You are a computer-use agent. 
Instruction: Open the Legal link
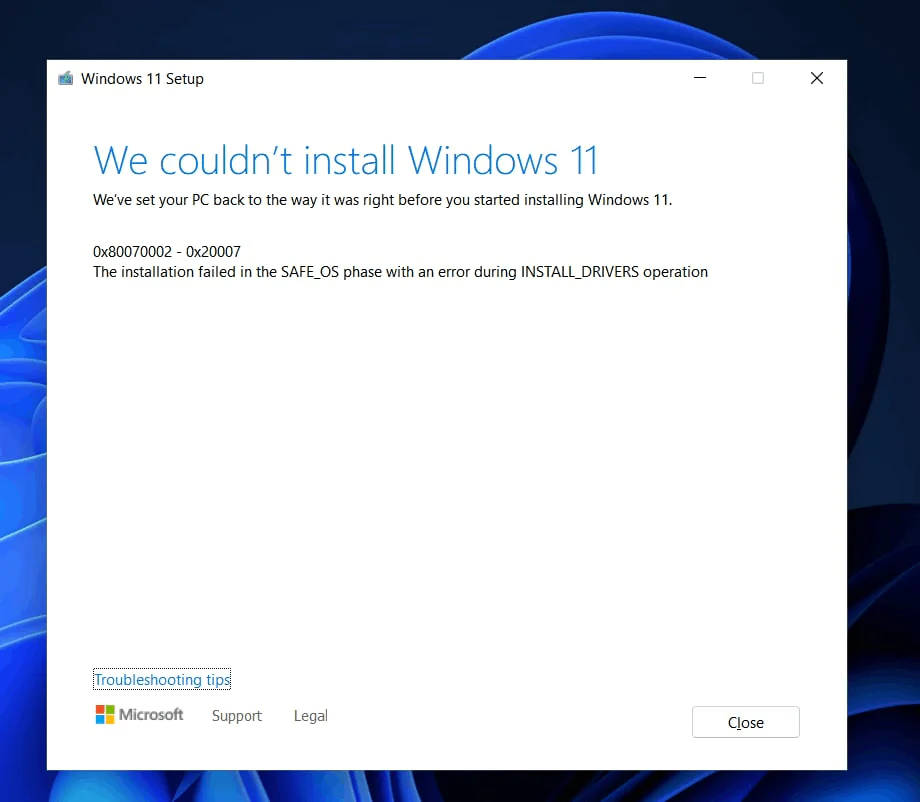310,716
